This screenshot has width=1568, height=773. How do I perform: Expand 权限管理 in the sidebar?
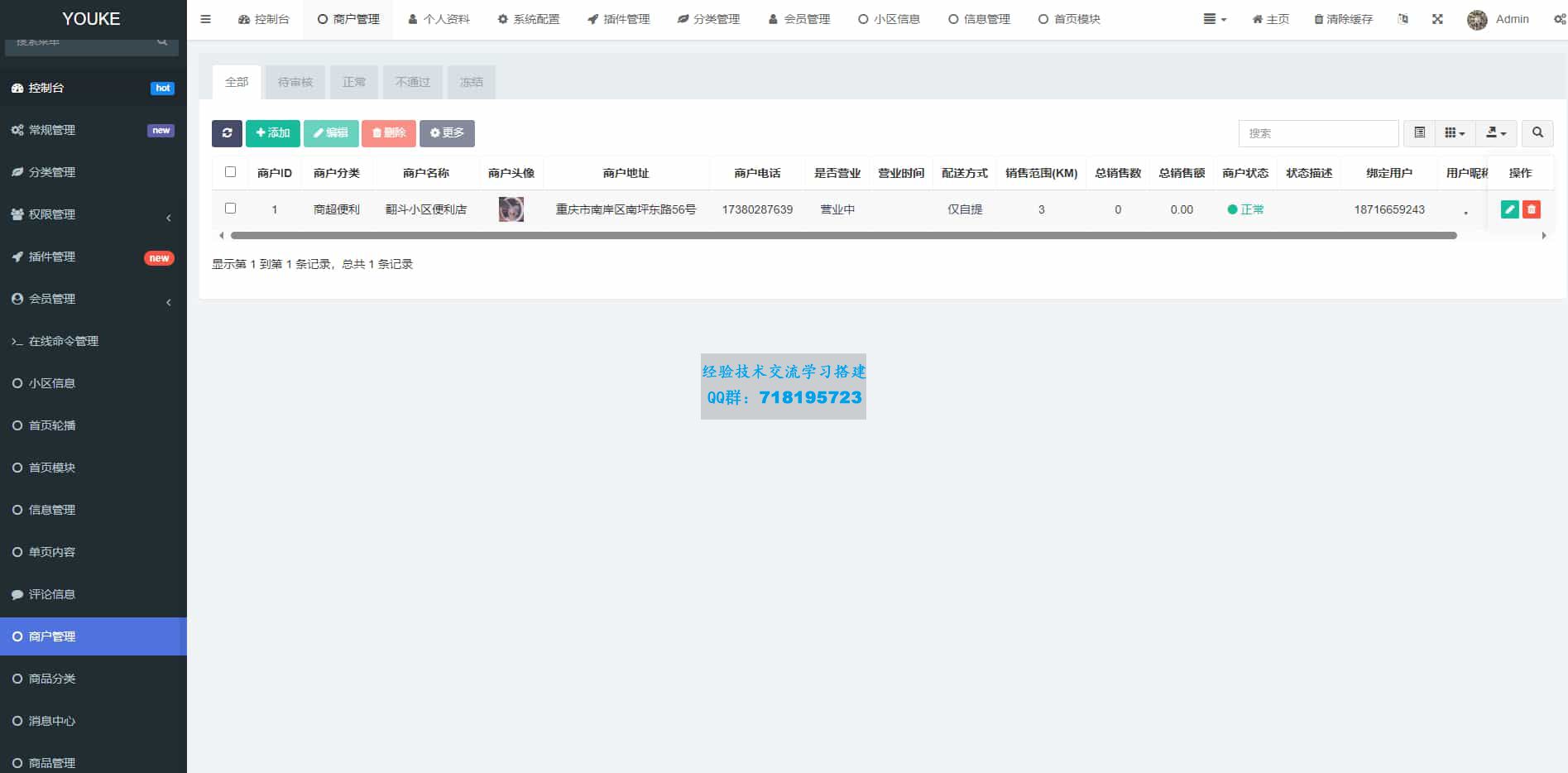(x=93, y=214)
